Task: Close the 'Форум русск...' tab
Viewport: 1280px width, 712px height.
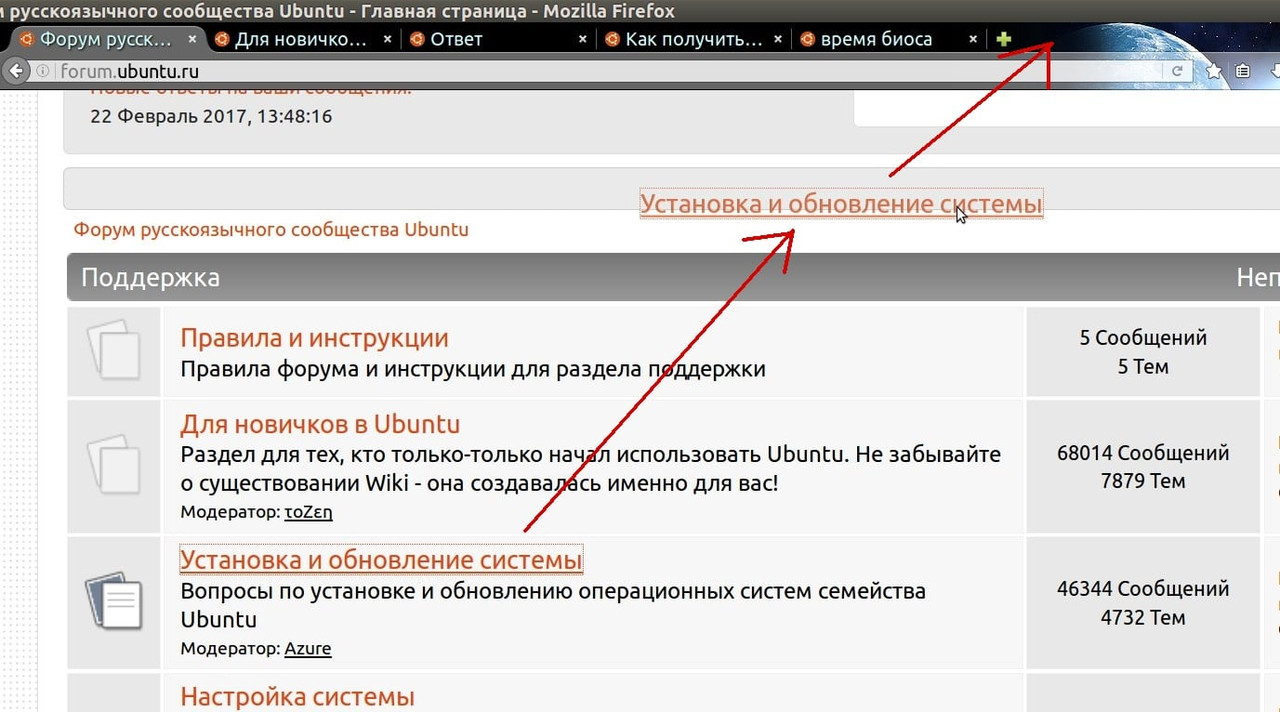Action: tap(193, 39)
